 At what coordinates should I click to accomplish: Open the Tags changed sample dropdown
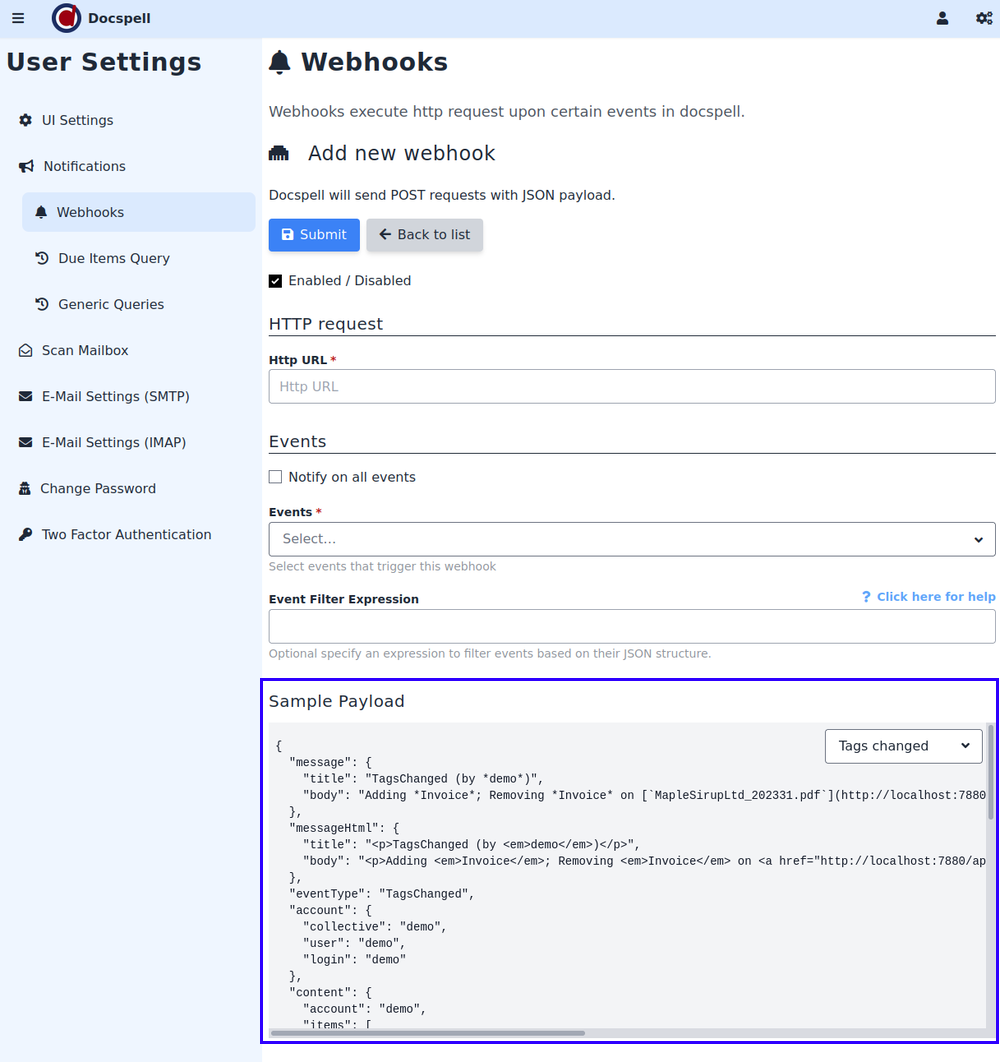pyautogui.click(x=903, y=746)
